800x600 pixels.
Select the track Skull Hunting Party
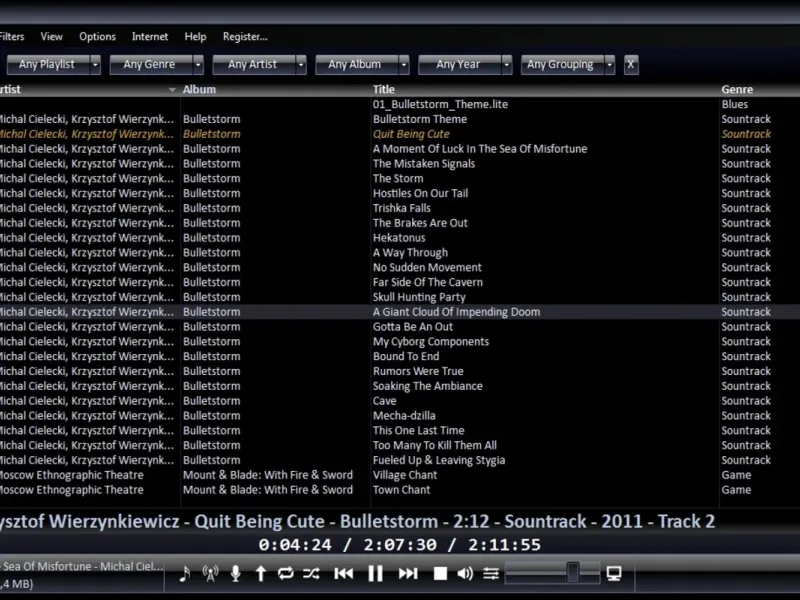419,297
